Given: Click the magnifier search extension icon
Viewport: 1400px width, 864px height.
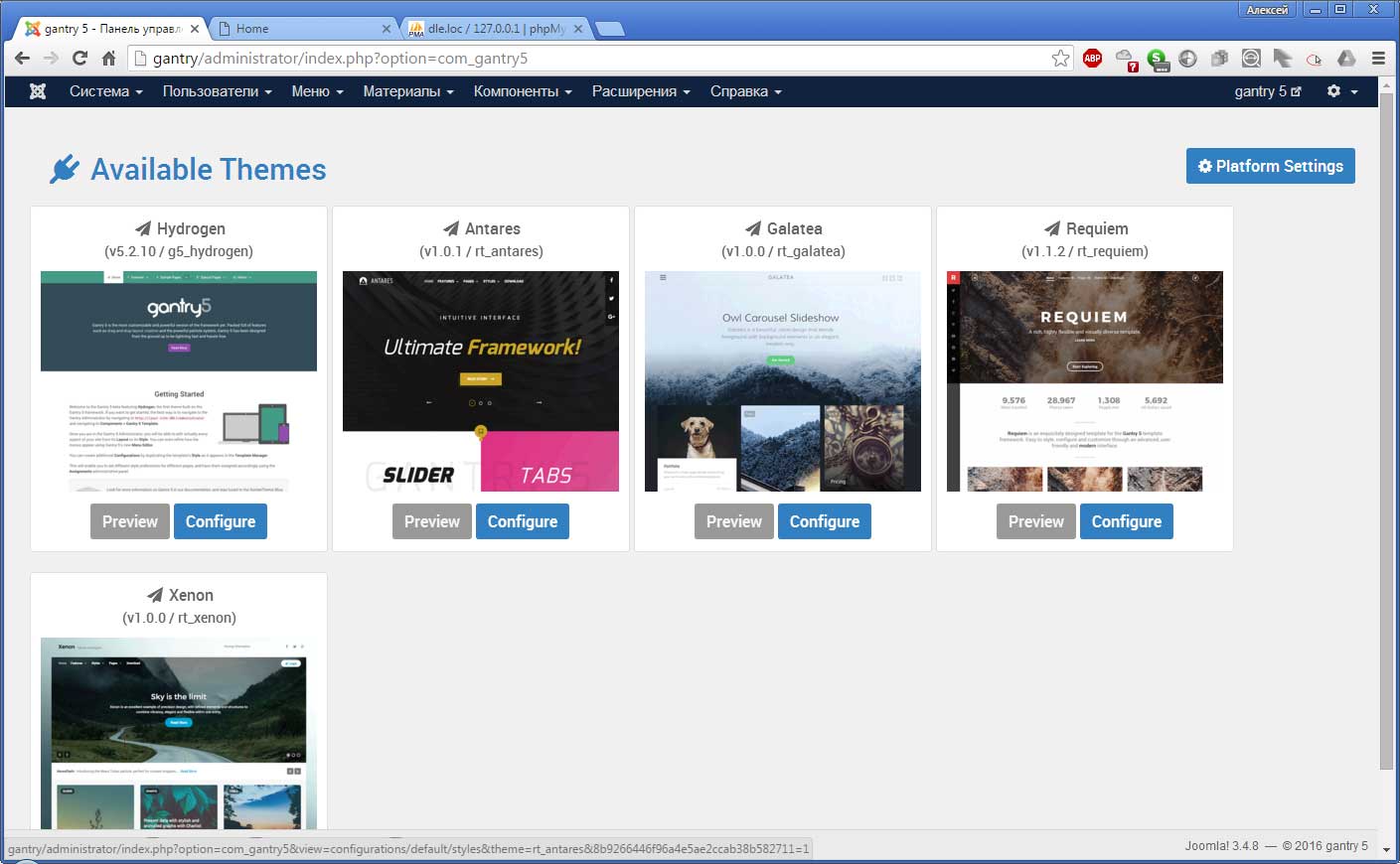Looking at the screenshot, I should 1251,59.
